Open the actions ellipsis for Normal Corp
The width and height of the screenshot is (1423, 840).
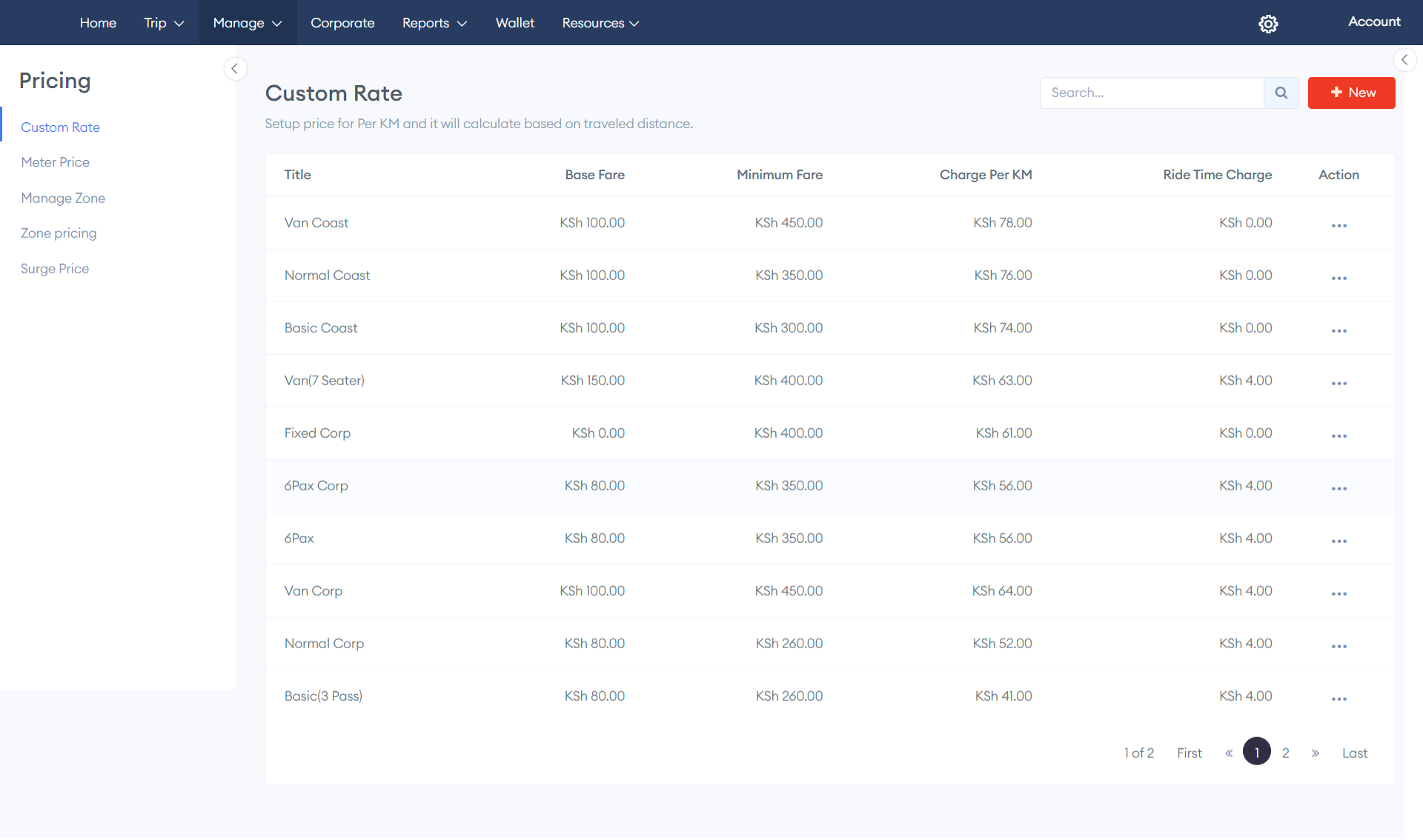tap(1339, 645)
